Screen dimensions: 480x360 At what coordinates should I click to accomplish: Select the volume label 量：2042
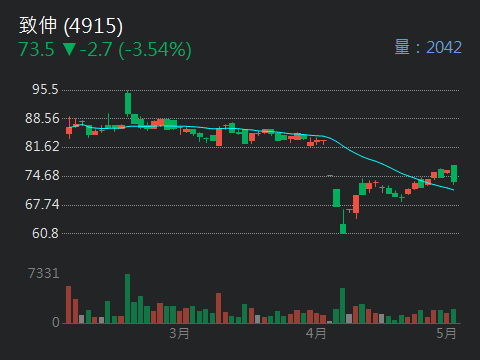(x=428, y=47)
